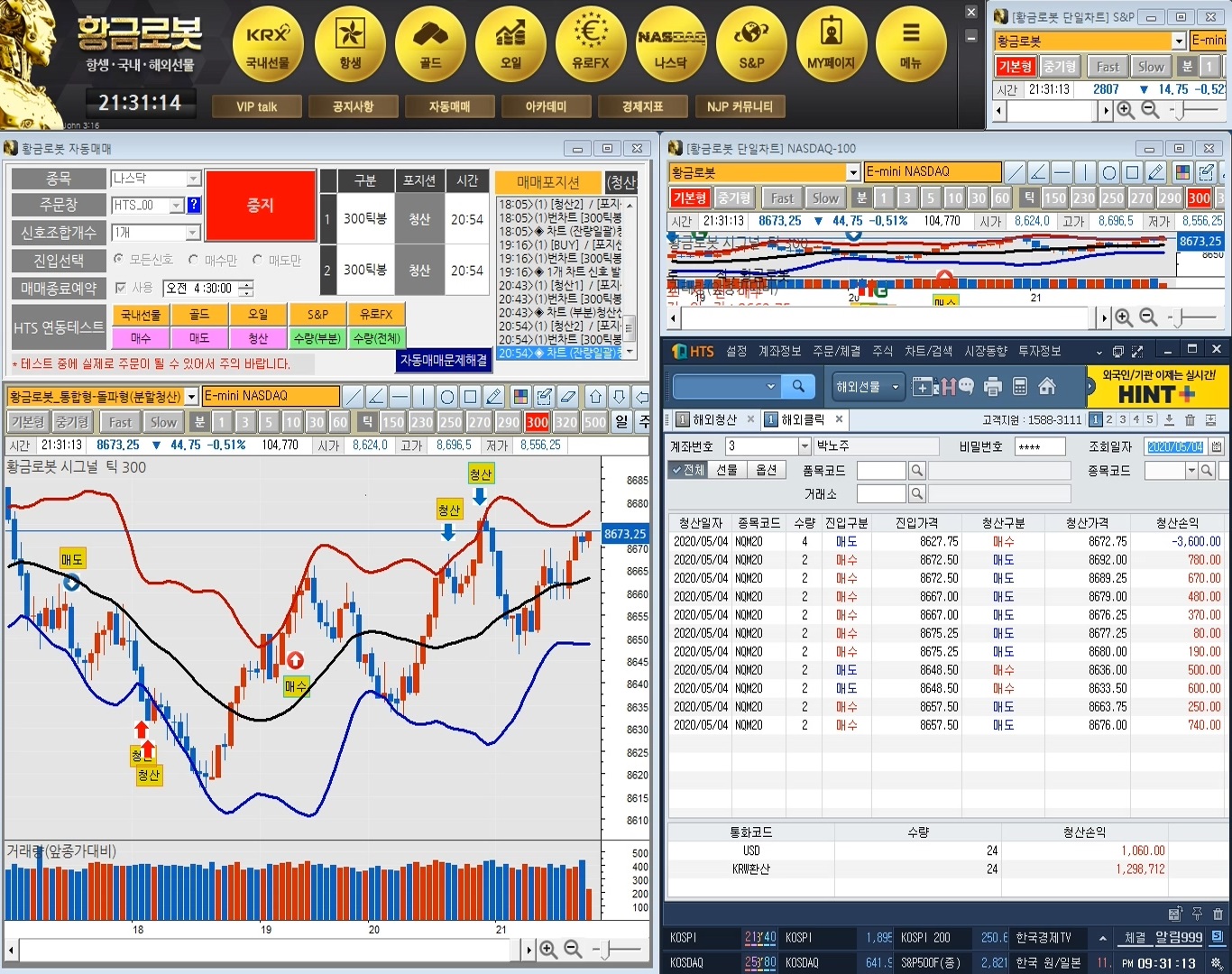Open the 해외선물 dropdown in HTS toolbar
1232x974 pixels.
tap(867, 387)
